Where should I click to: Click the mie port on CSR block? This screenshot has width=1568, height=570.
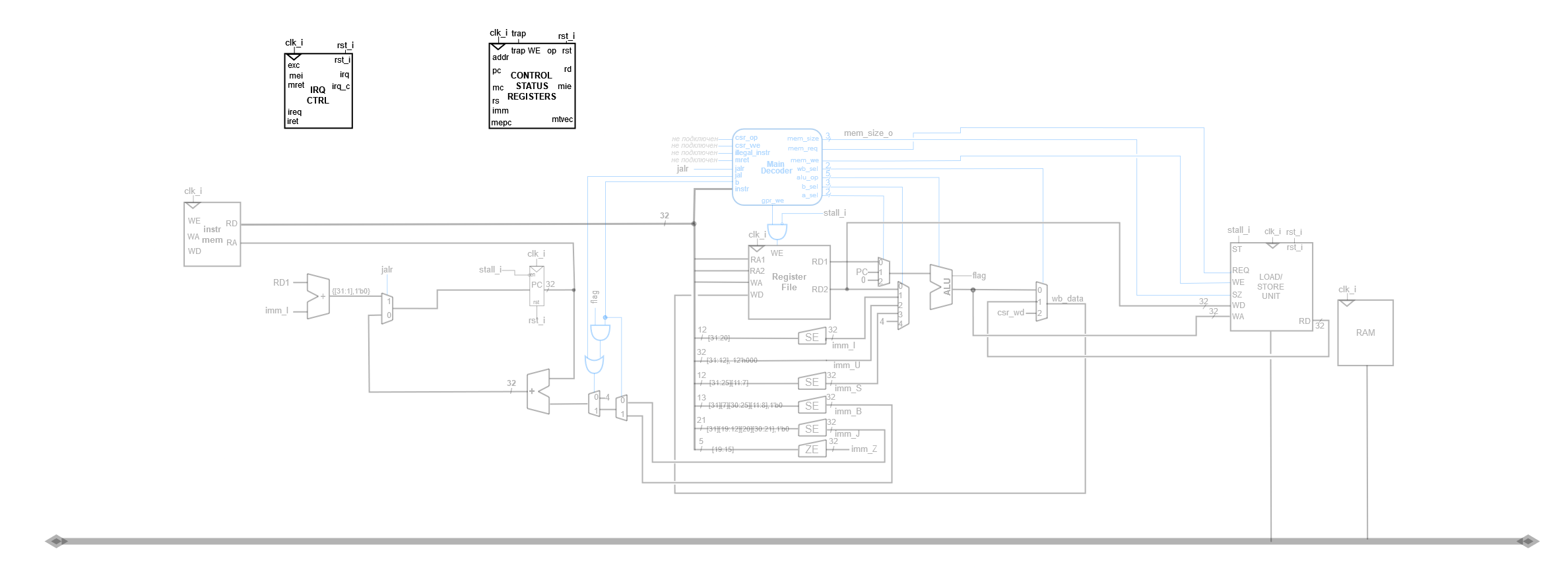click(564, 86)
